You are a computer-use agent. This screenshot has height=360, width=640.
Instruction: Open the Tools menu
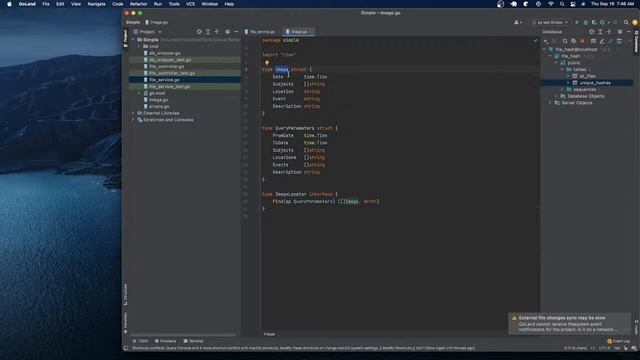[x=174, y=4]
